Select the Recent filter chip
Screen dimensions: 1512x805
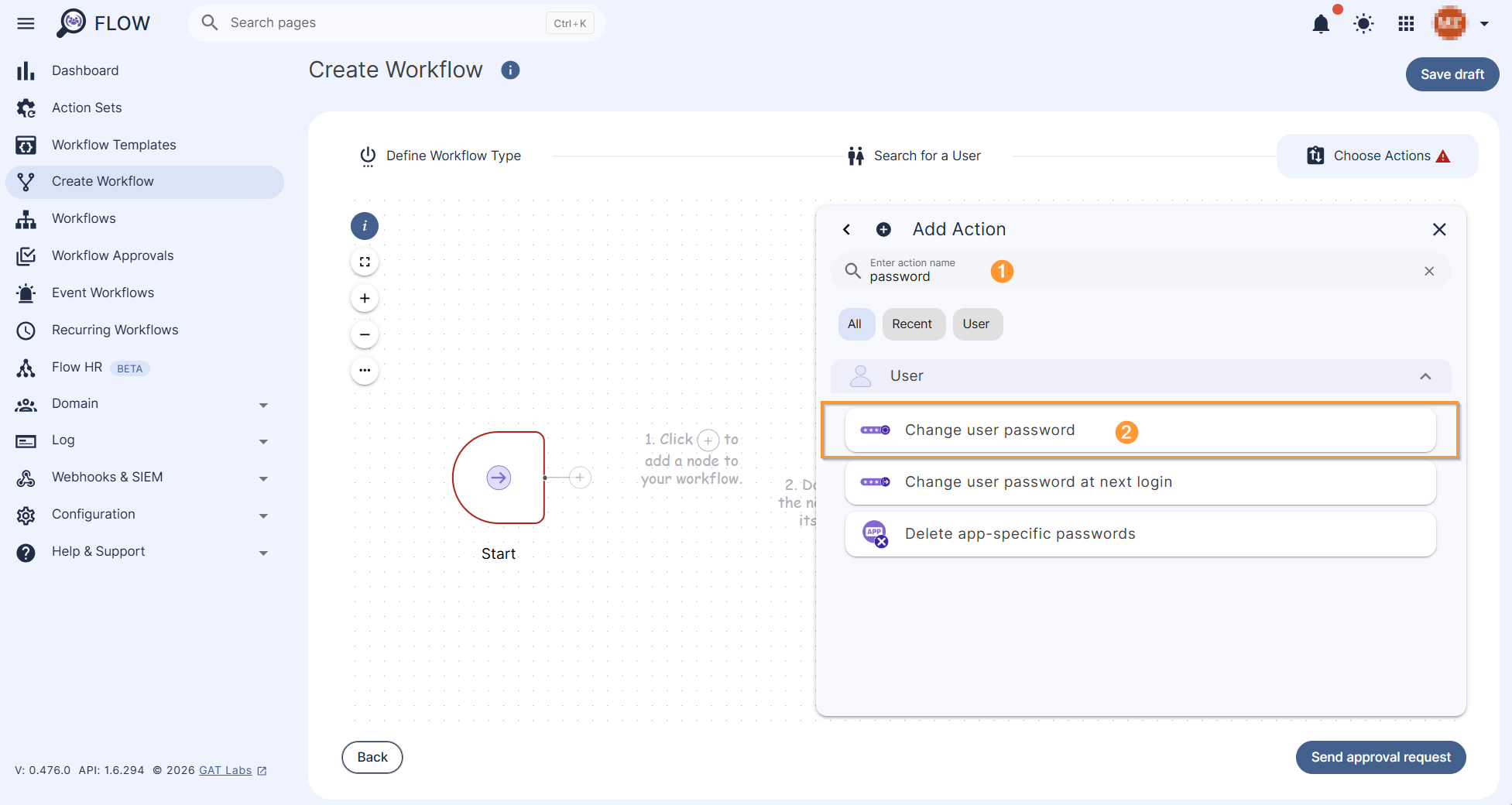(913, 324)
